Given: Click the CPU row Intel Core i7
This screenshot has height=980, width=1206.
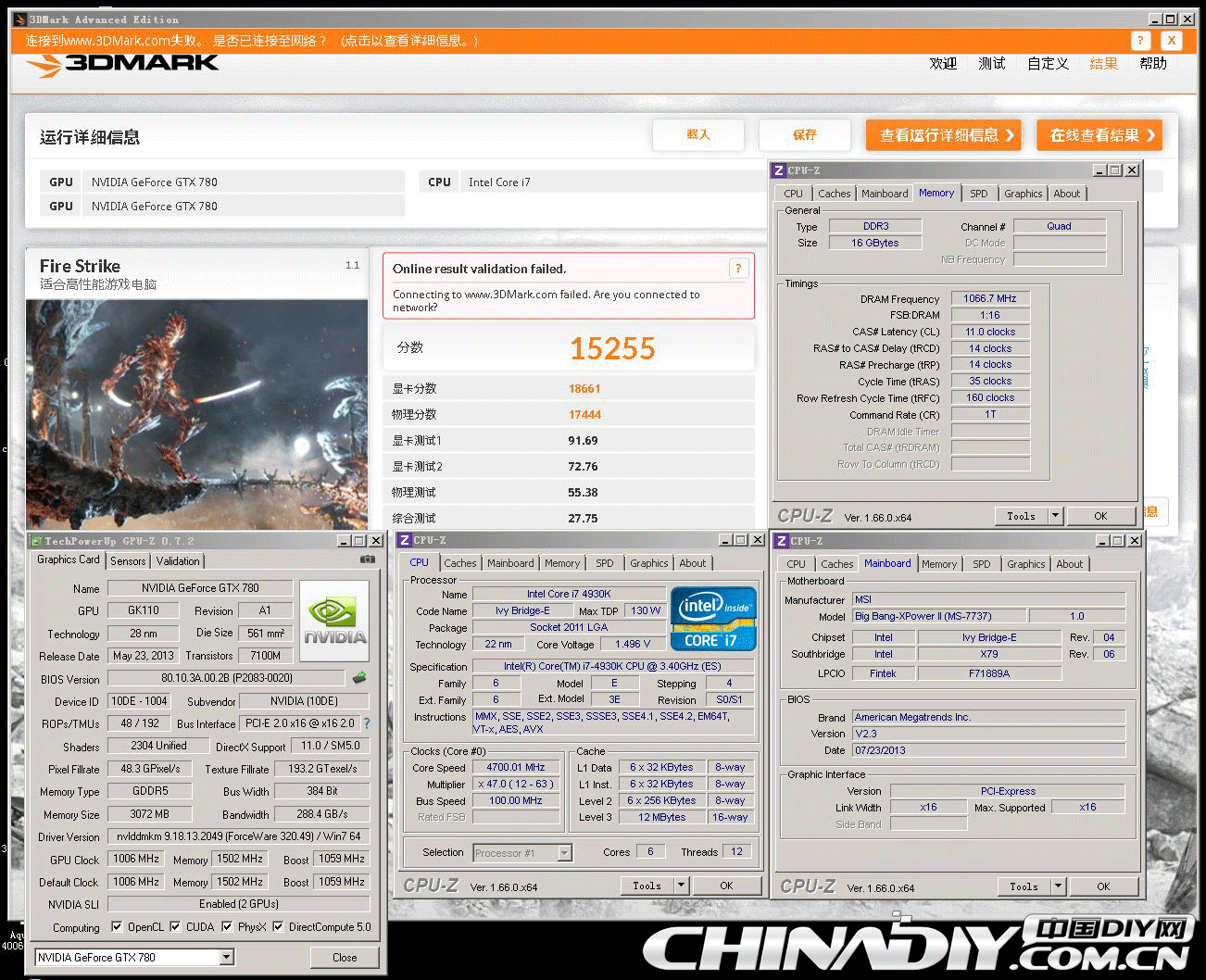Looking at the screenshot, I should coord(593,182).
